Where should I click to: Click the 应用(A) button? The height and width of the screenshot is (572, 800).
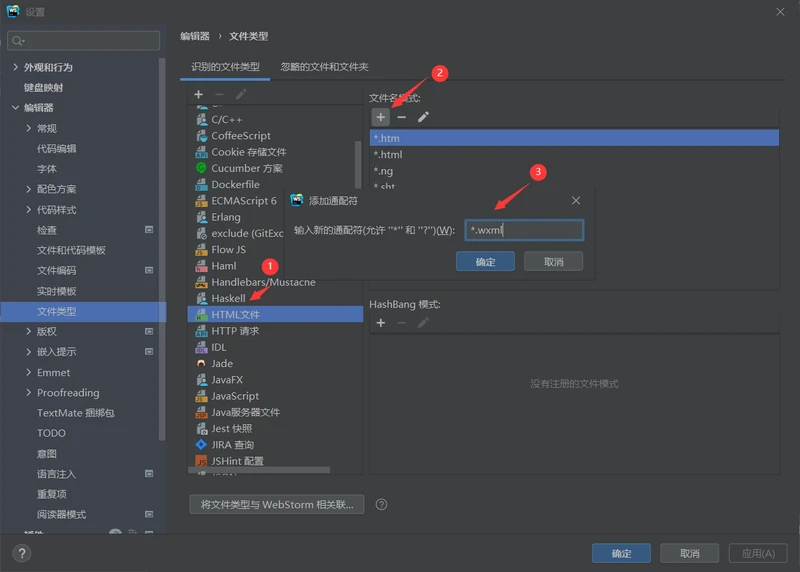click(758, 554)
